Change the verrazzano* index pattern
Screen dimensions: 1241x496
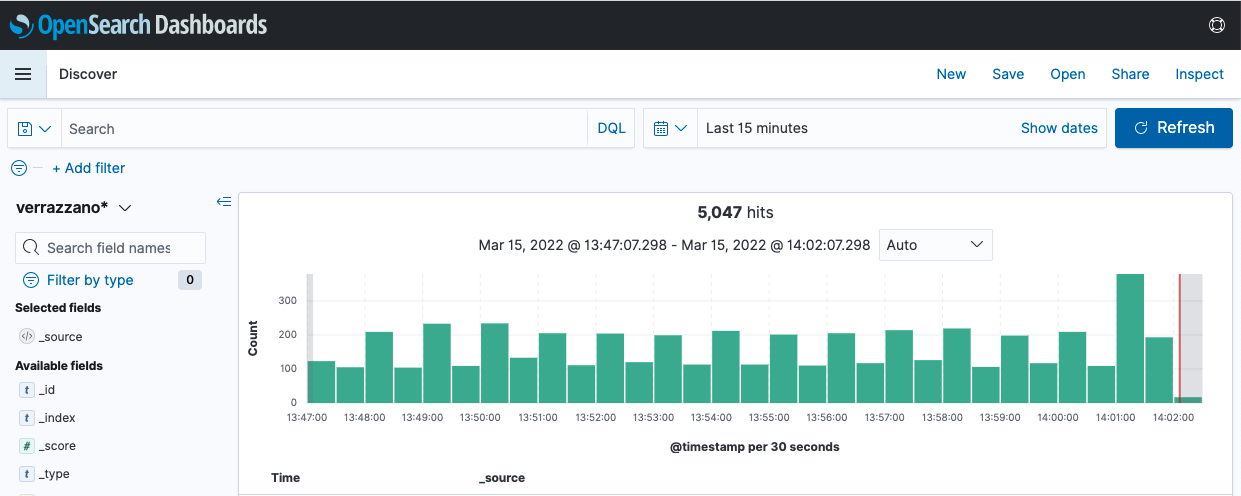pos(74,207)
